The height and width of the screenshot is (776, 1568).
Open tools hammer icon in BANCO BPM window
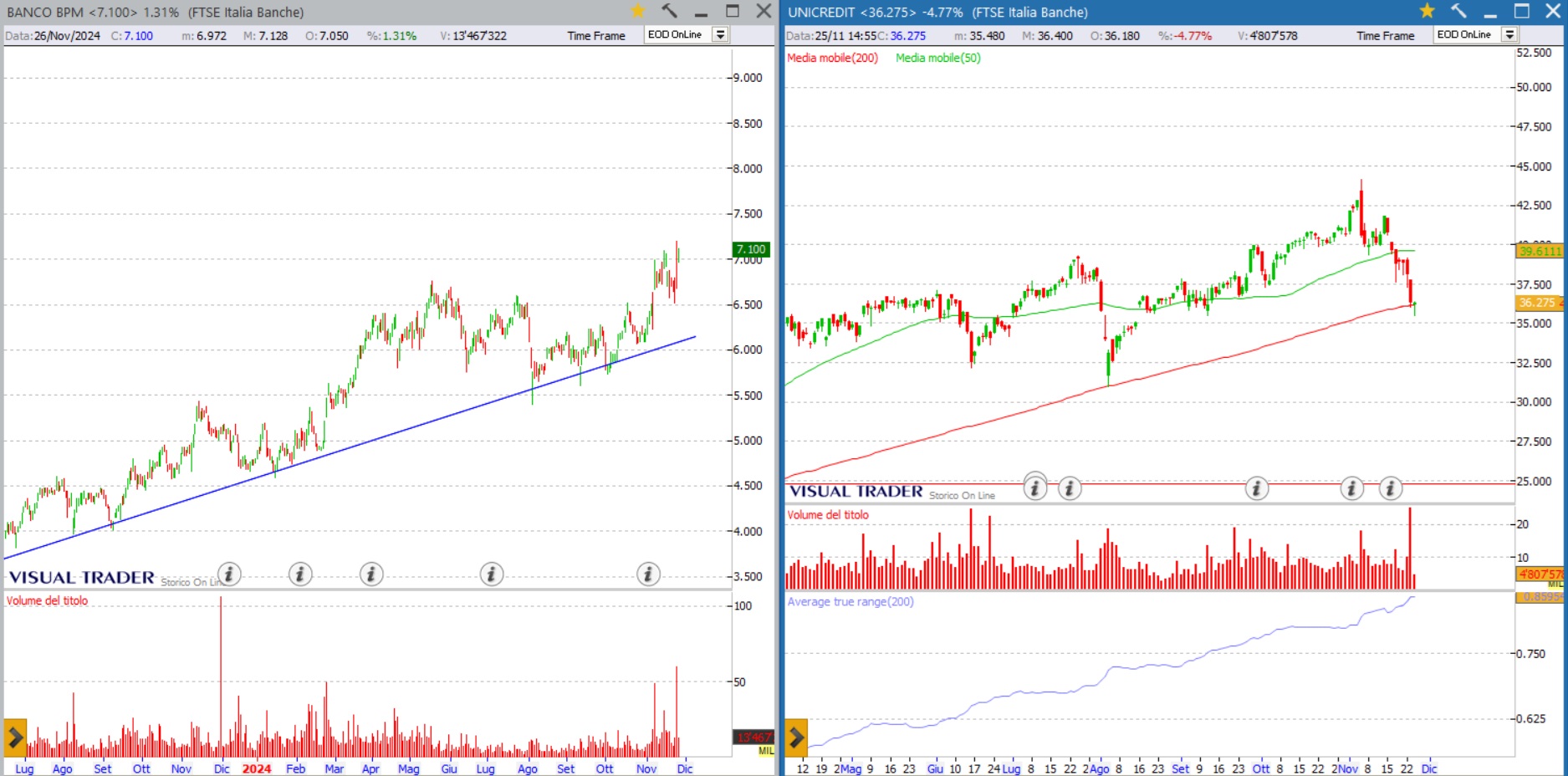(669, 11)
